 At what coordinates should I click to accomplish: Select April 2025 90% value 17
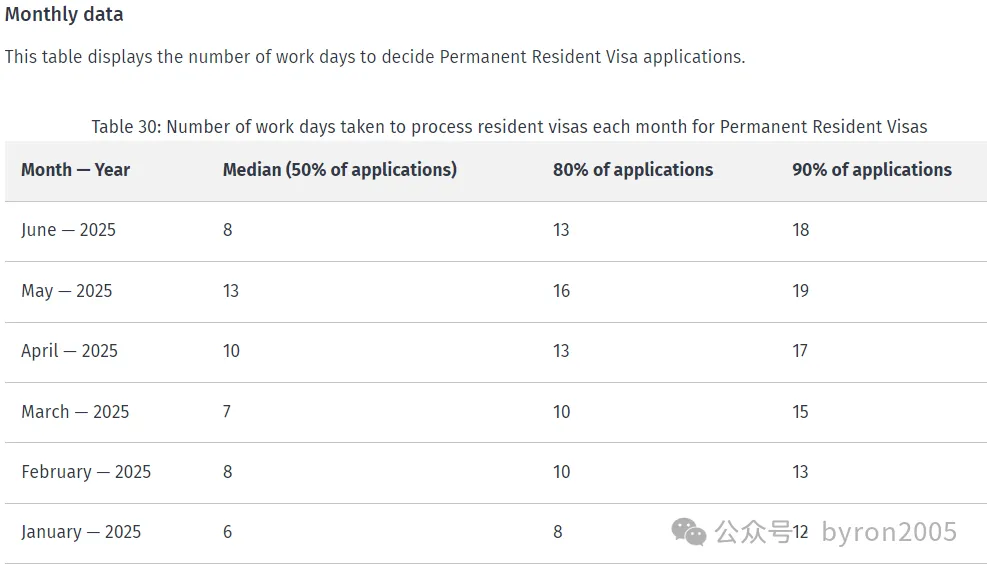[800, 351]
